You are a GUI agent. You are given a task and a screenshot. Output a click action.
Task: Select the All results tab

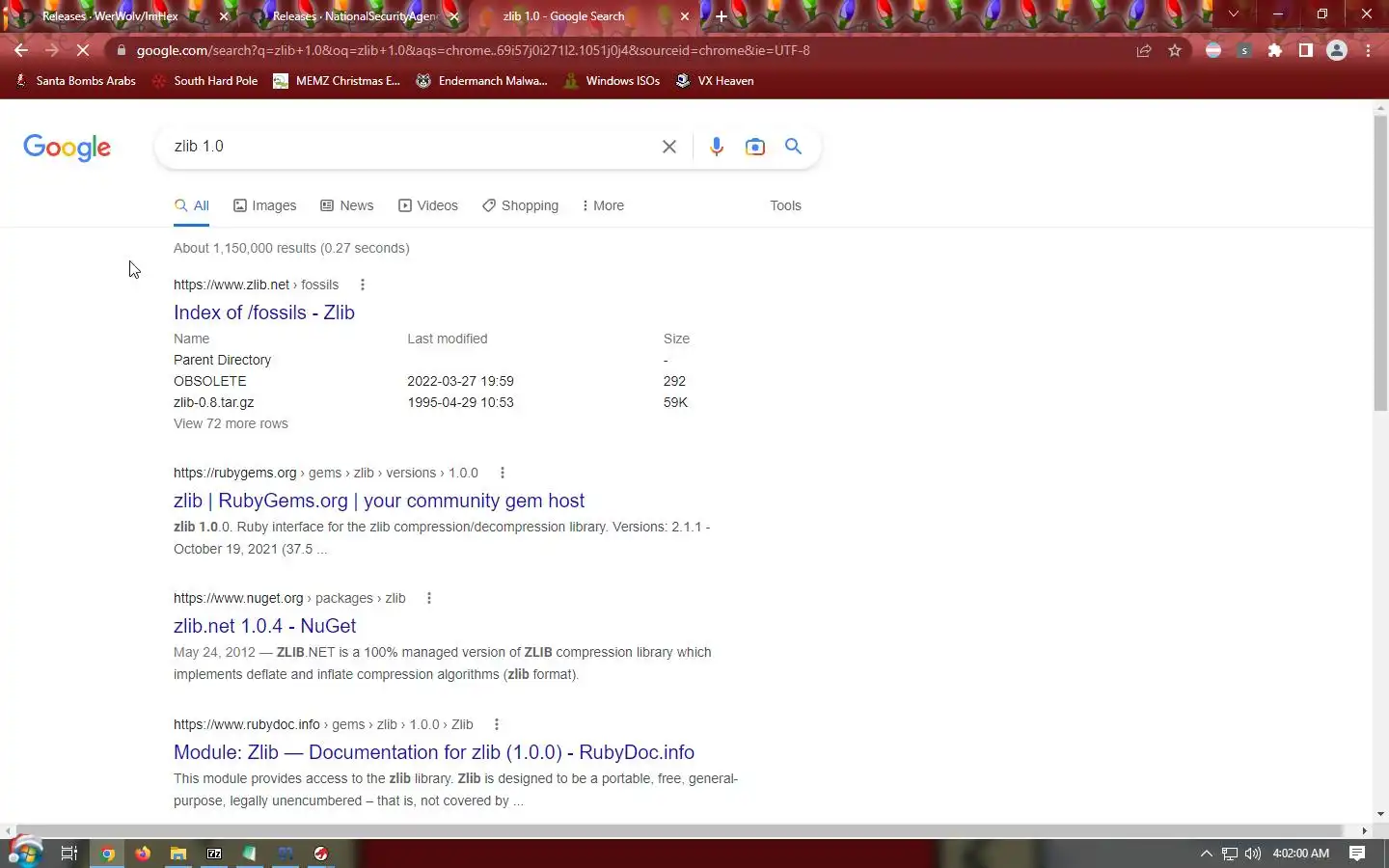[x=192, y=205]
